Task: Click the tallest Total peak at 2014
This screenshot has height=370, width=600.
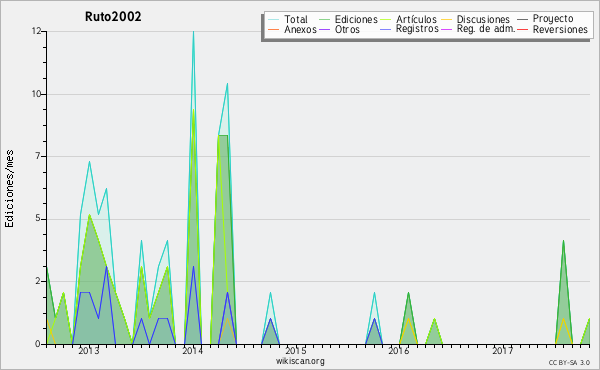Action: click(193, 32)
